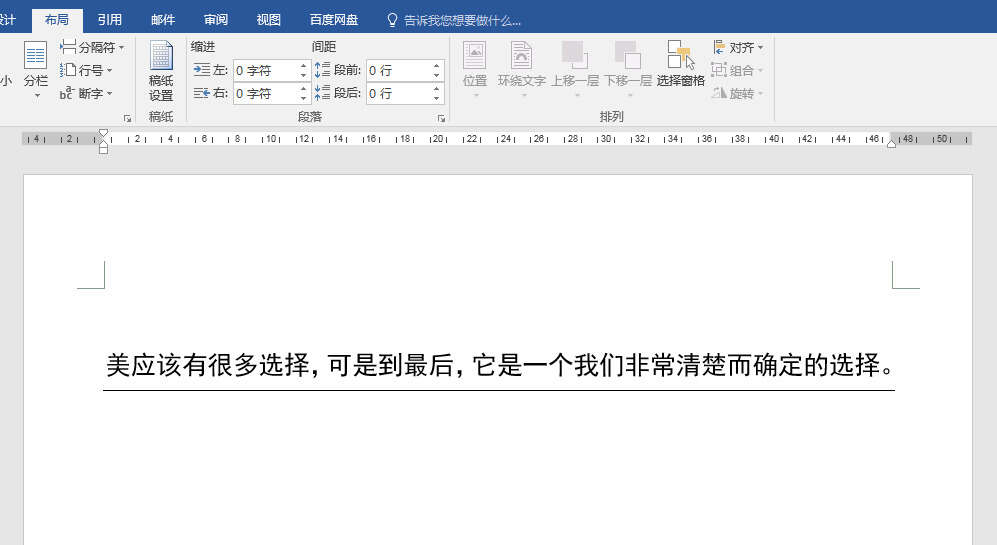
Task: Open the page setup dialog launcher
Action: [127, 118]
